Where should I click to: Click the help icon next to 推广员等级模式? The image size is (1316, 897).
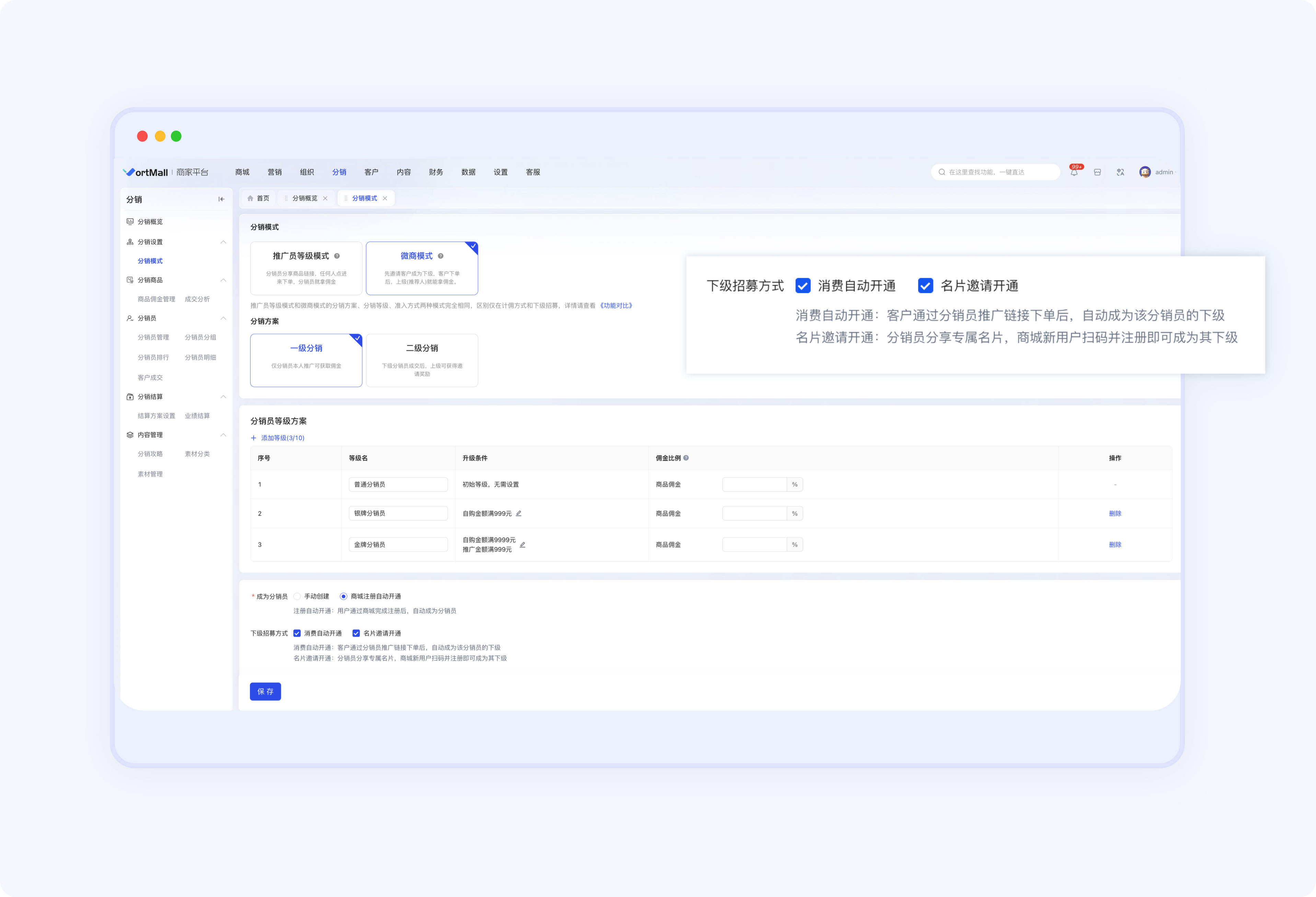tap(337, 256)
